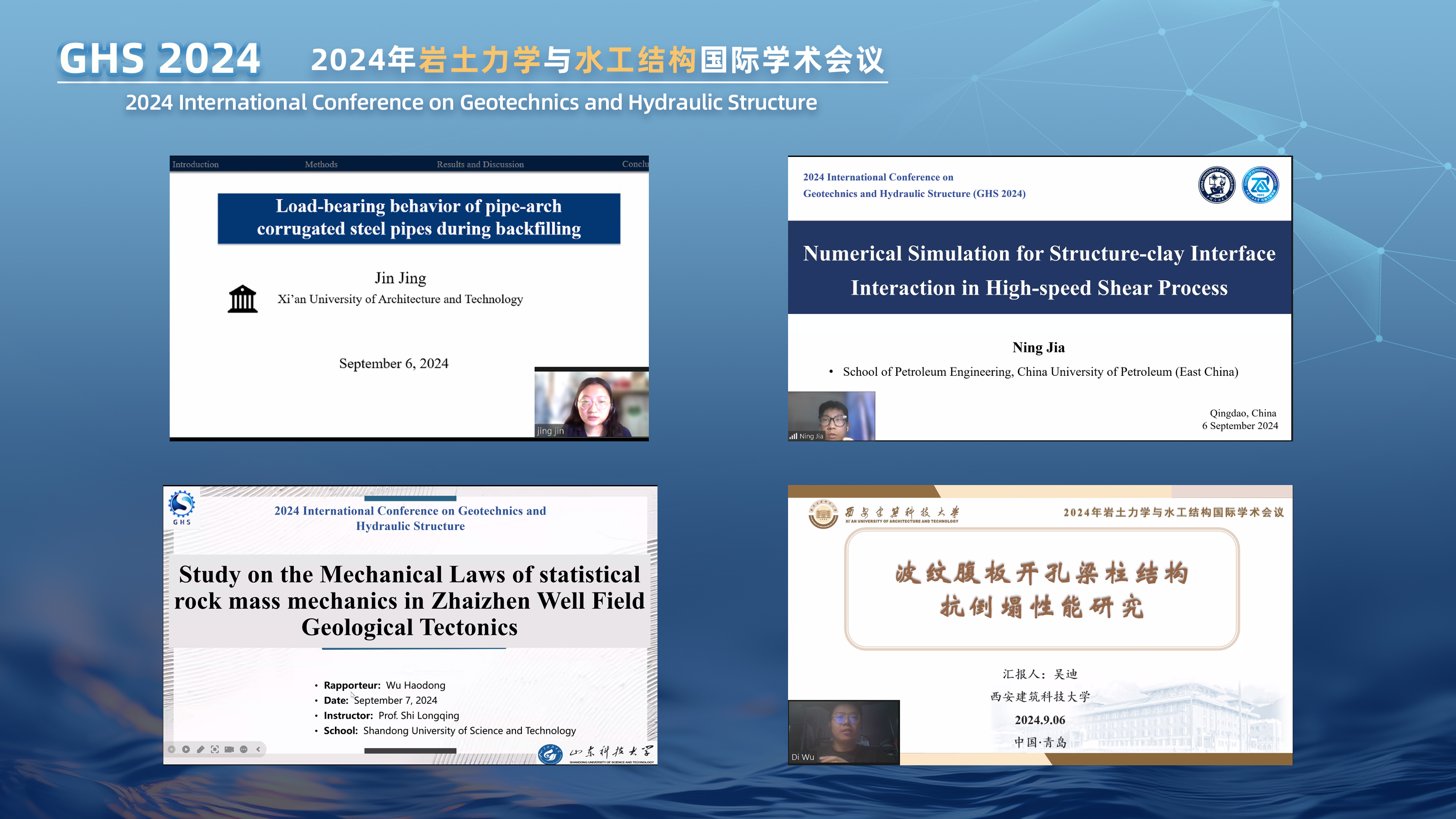Click 'Xi'an University of Architecture and Technology' text
Viewport: 1456px width, 819px height.
[x=400, y=299]
